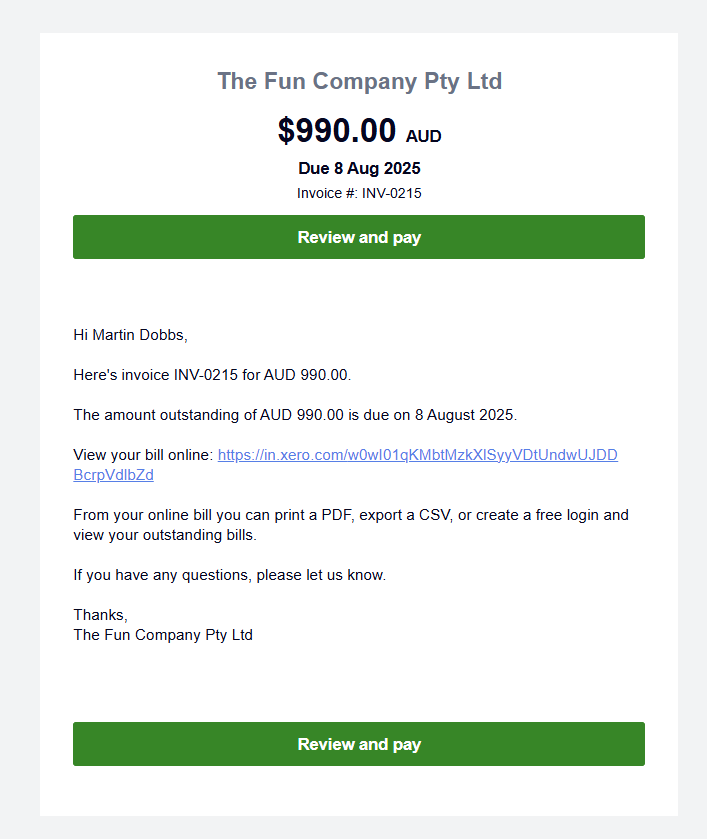Click the Thanks sign-off text
Screen dimensions: 707x839
click(100, 615)
